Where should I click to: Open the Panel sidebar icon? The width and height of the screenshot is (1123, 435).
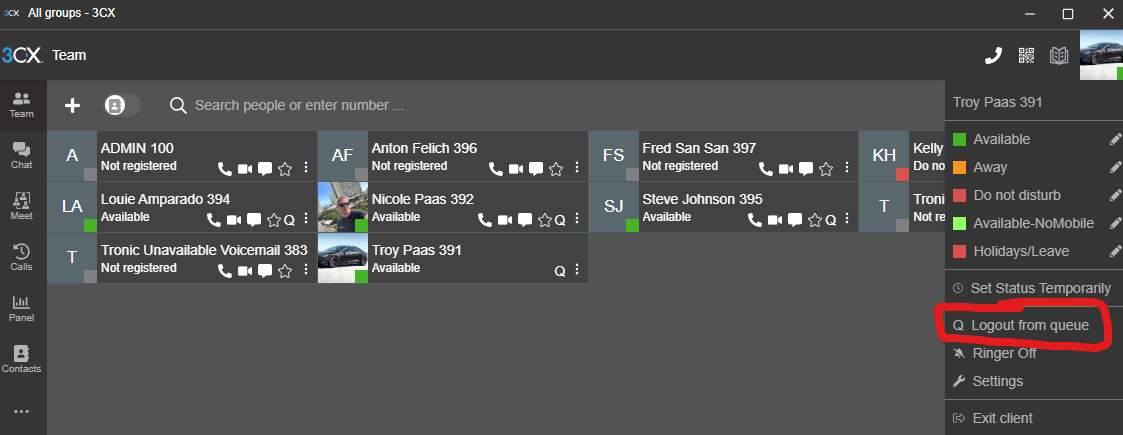[21, 308]
